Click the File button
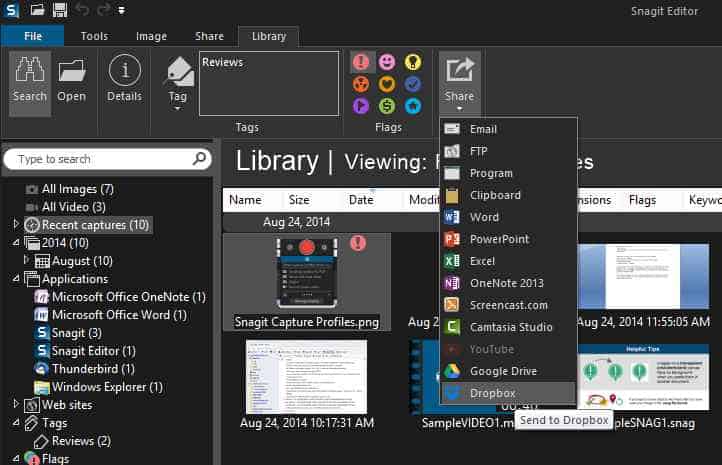722x465 pixels. [32, 36]
